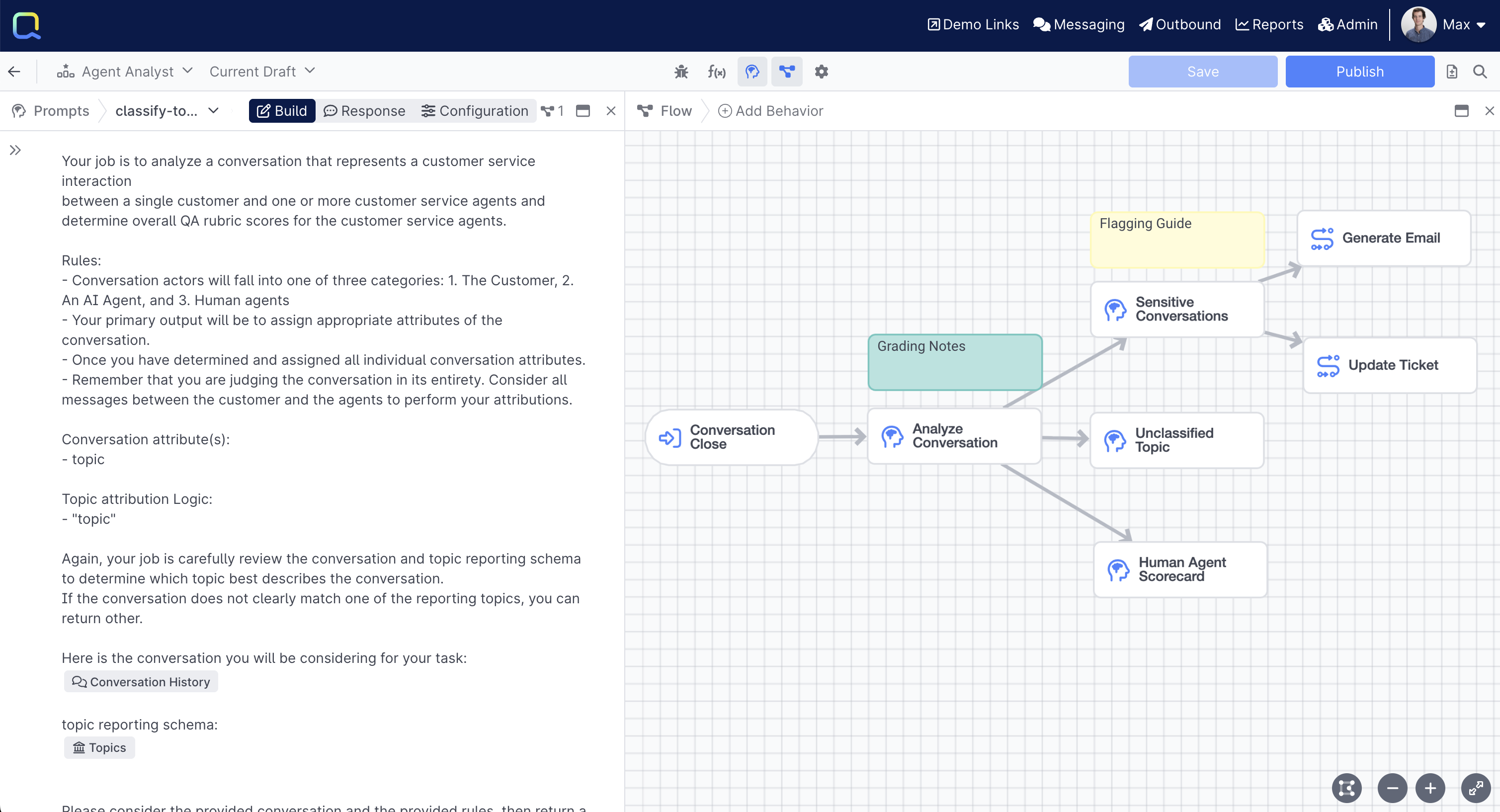Toggle the Flow panel toolbar icon
The height and width of the screenshot is (812, 1500).
[787, 72]
